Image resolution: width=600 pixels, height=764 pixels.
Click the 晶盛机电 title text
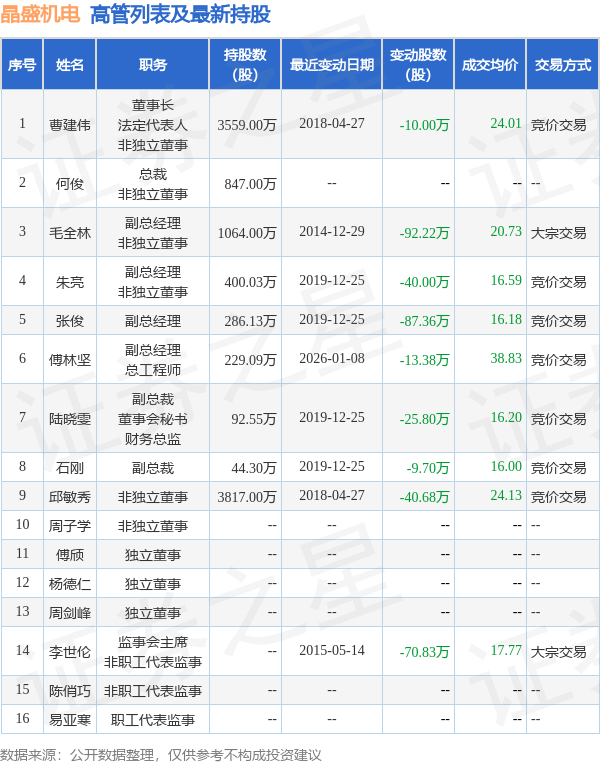[40, 14]
